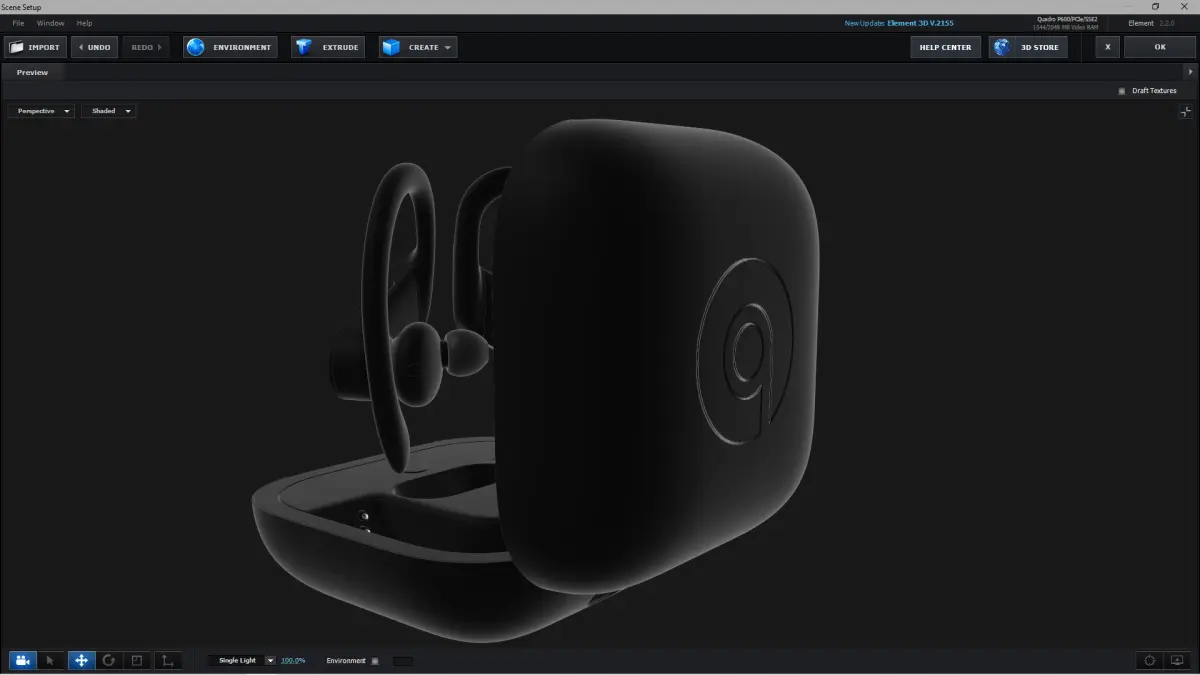Click the monitor display icon at bottom right
Viewport: 1200px width, 675px height.
click(1177, 660)
